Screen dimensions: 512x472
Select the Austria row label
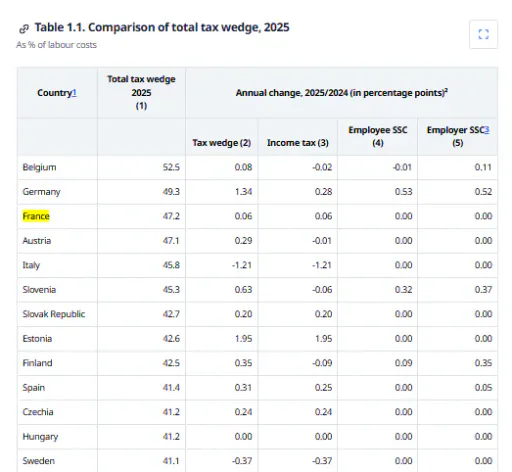point(37,241)
